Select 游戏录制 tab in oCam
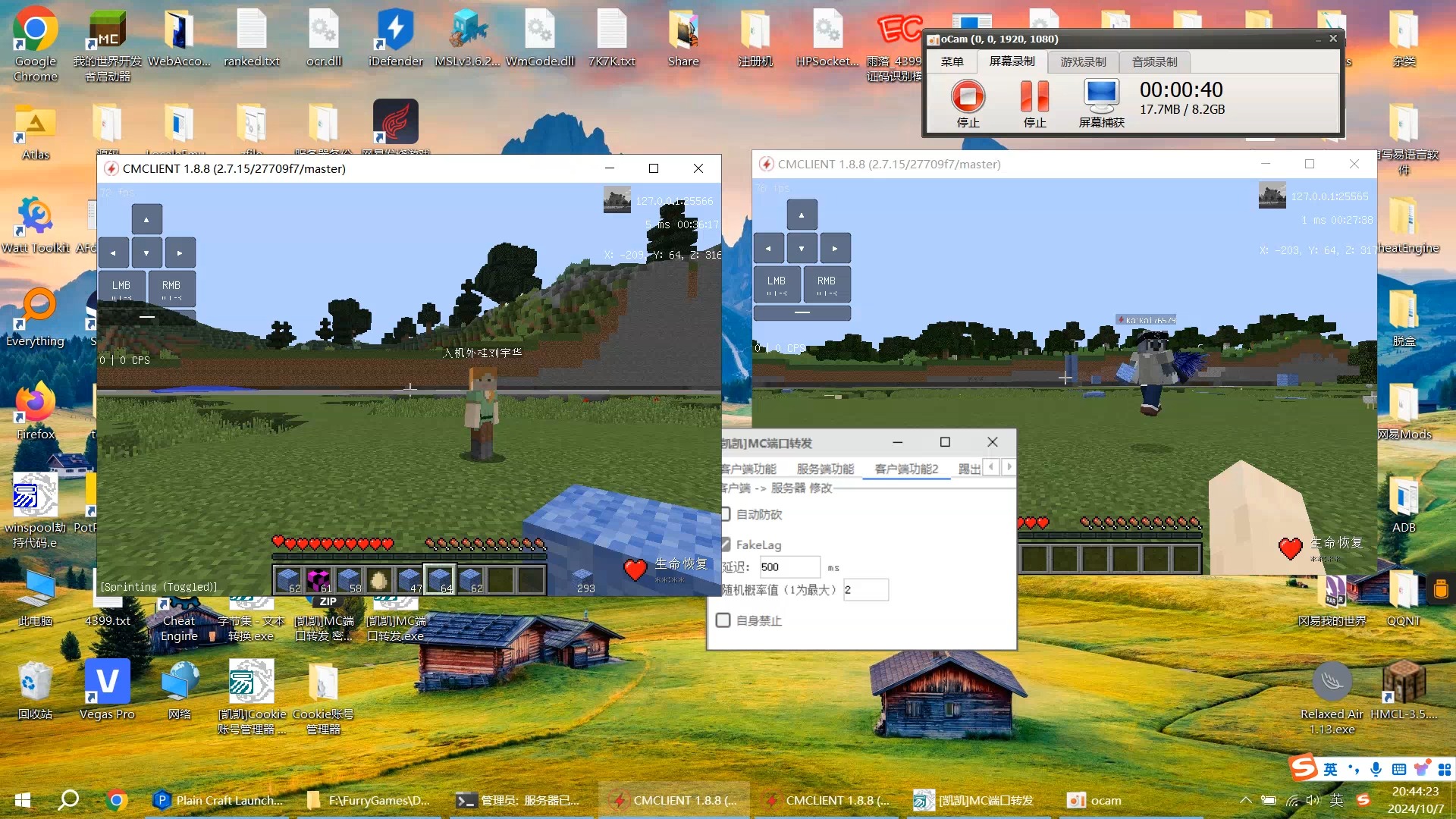 click(x=1083, y=61)
